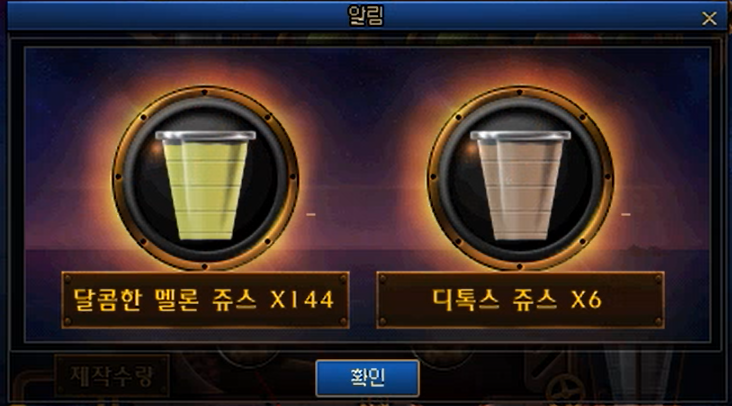Click the silver lid of the detox juice cup
This screenshot has height=406, width=732.
520,136
